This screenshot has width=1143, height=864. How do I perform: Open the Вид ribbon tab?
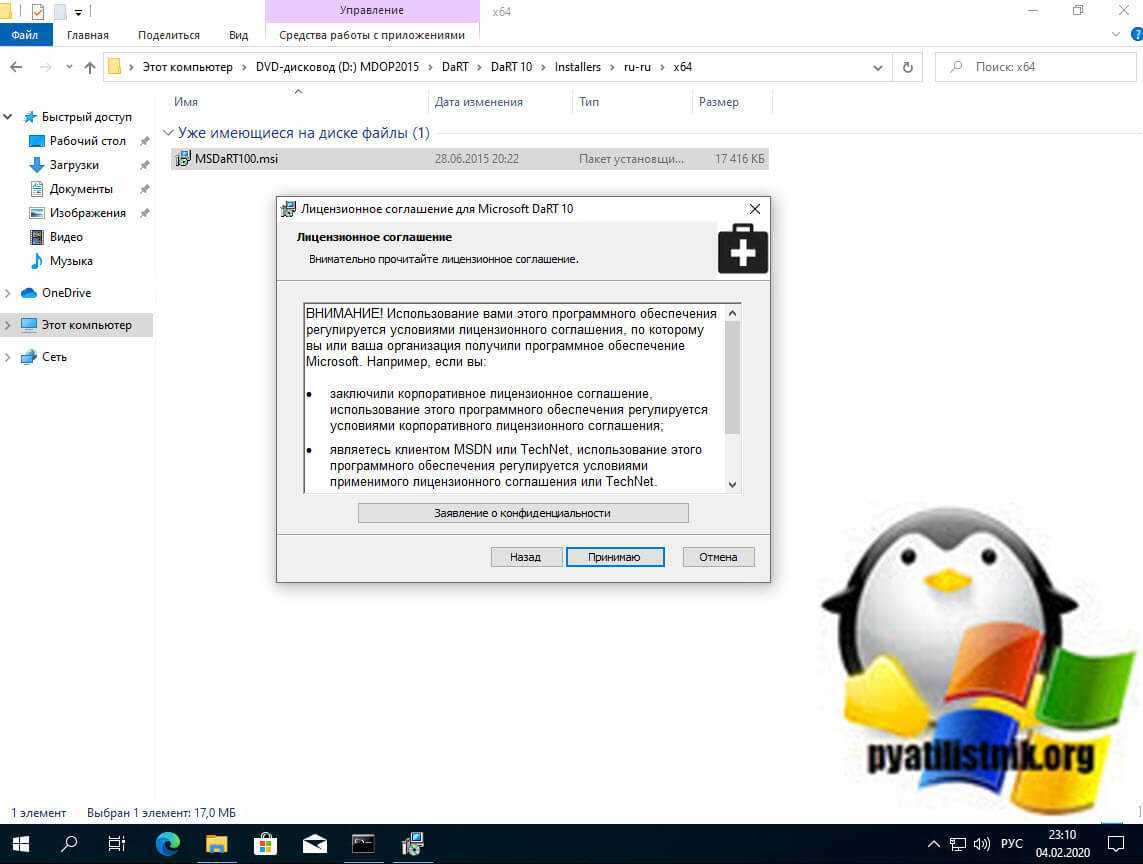[x=238, y=35]
